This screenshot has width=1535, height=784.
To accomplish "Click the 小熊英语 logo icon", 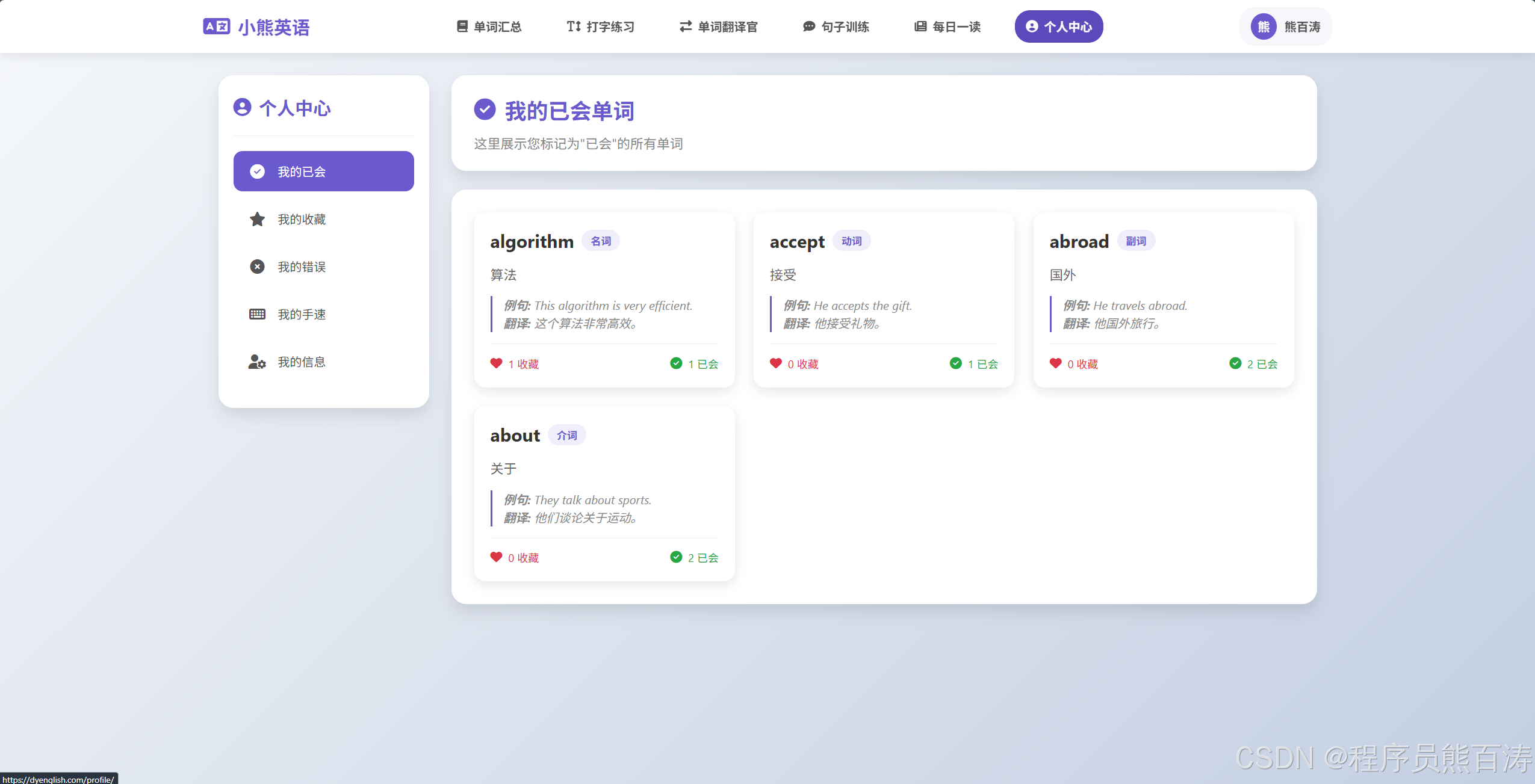I will coord(217,26).
